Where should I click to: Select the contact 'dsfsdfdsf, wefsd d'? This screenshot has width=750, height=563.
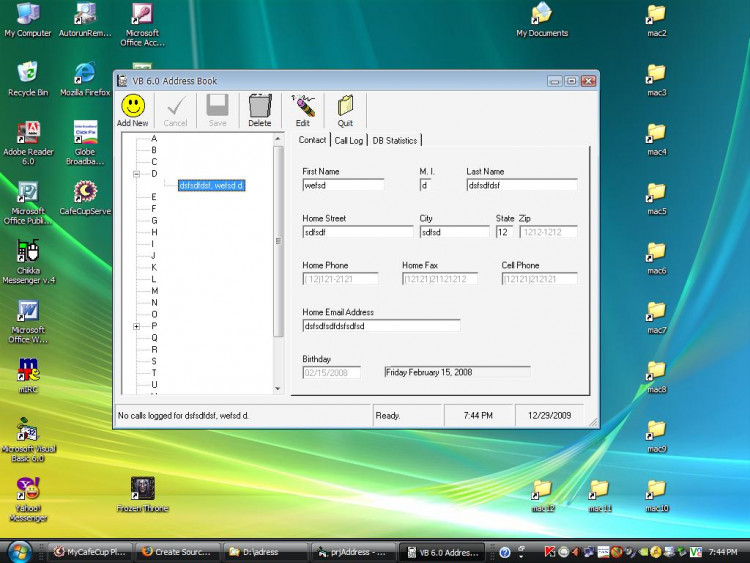(211, 185)
